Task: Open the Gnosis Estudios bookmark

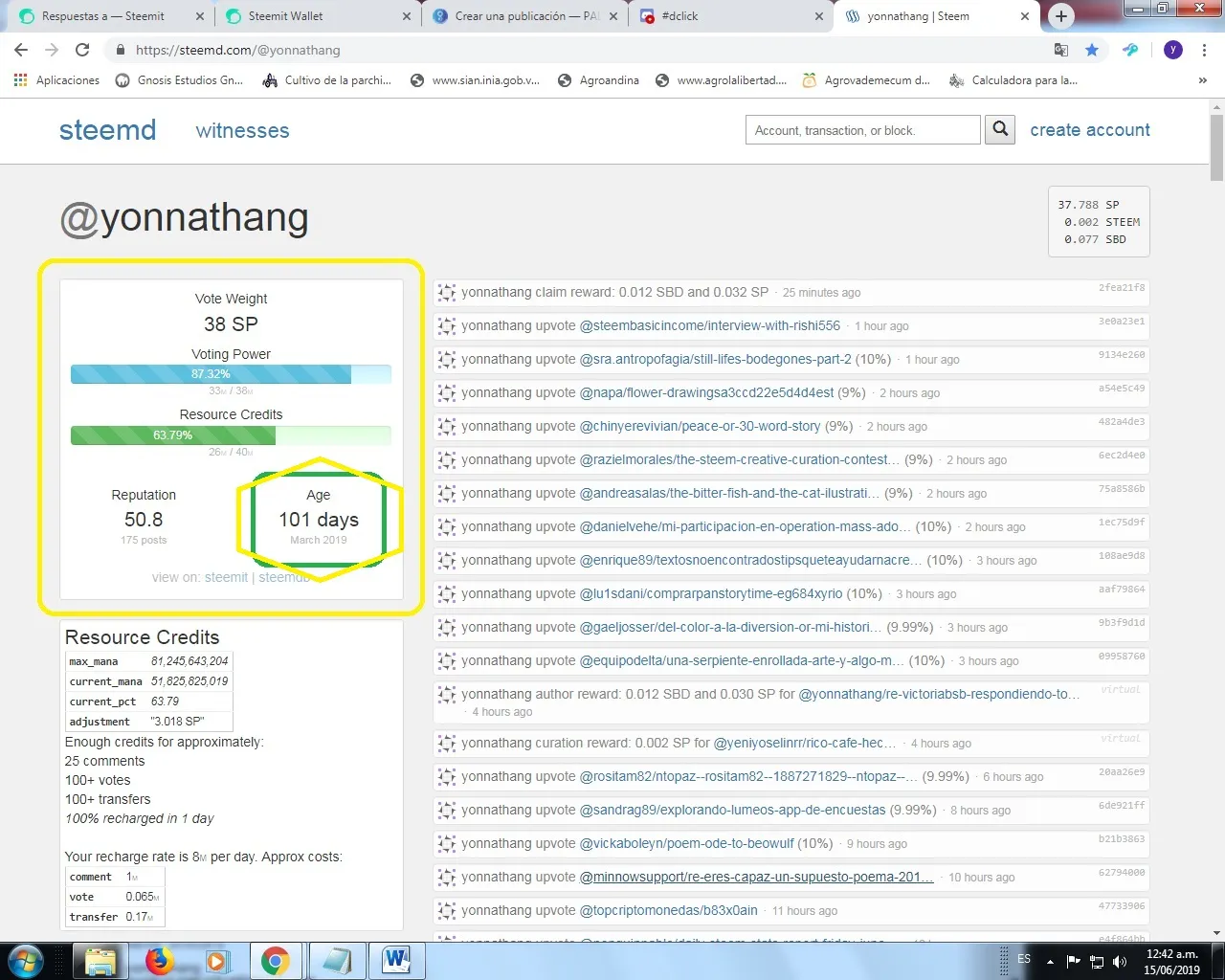Action: tap(179, 80)
